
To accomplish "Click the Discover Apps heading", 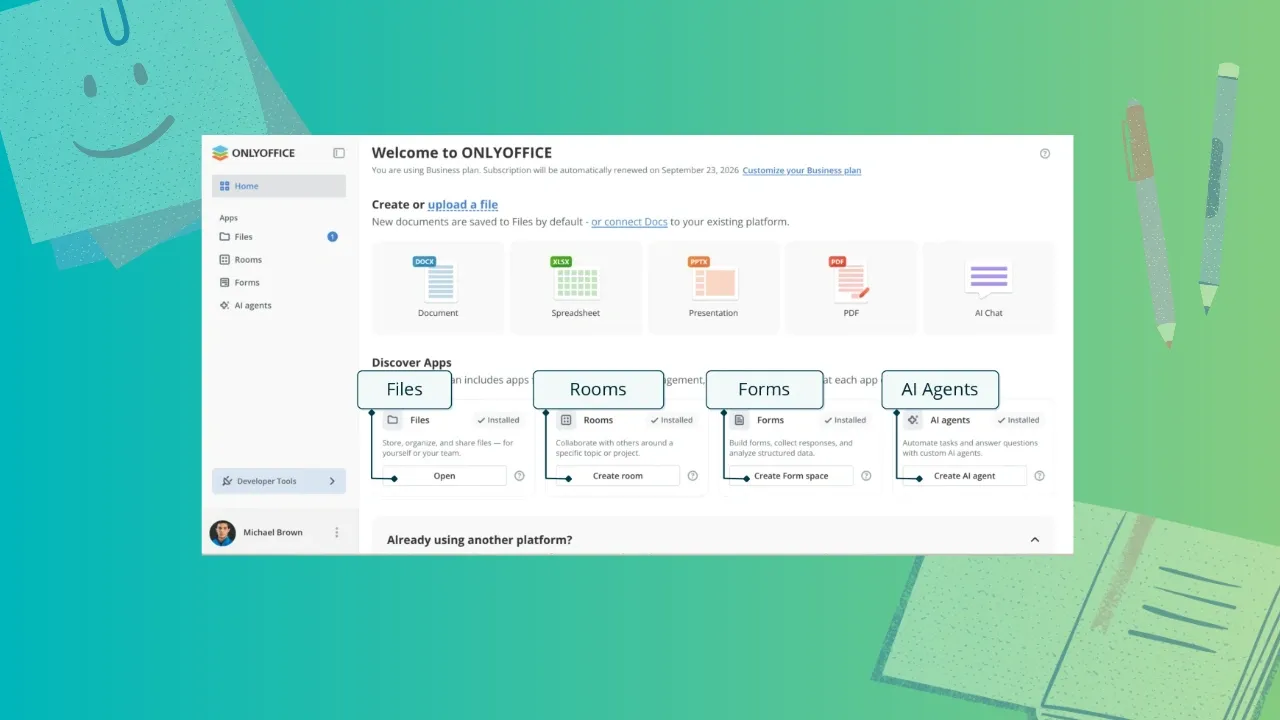I will pos(412,363).
